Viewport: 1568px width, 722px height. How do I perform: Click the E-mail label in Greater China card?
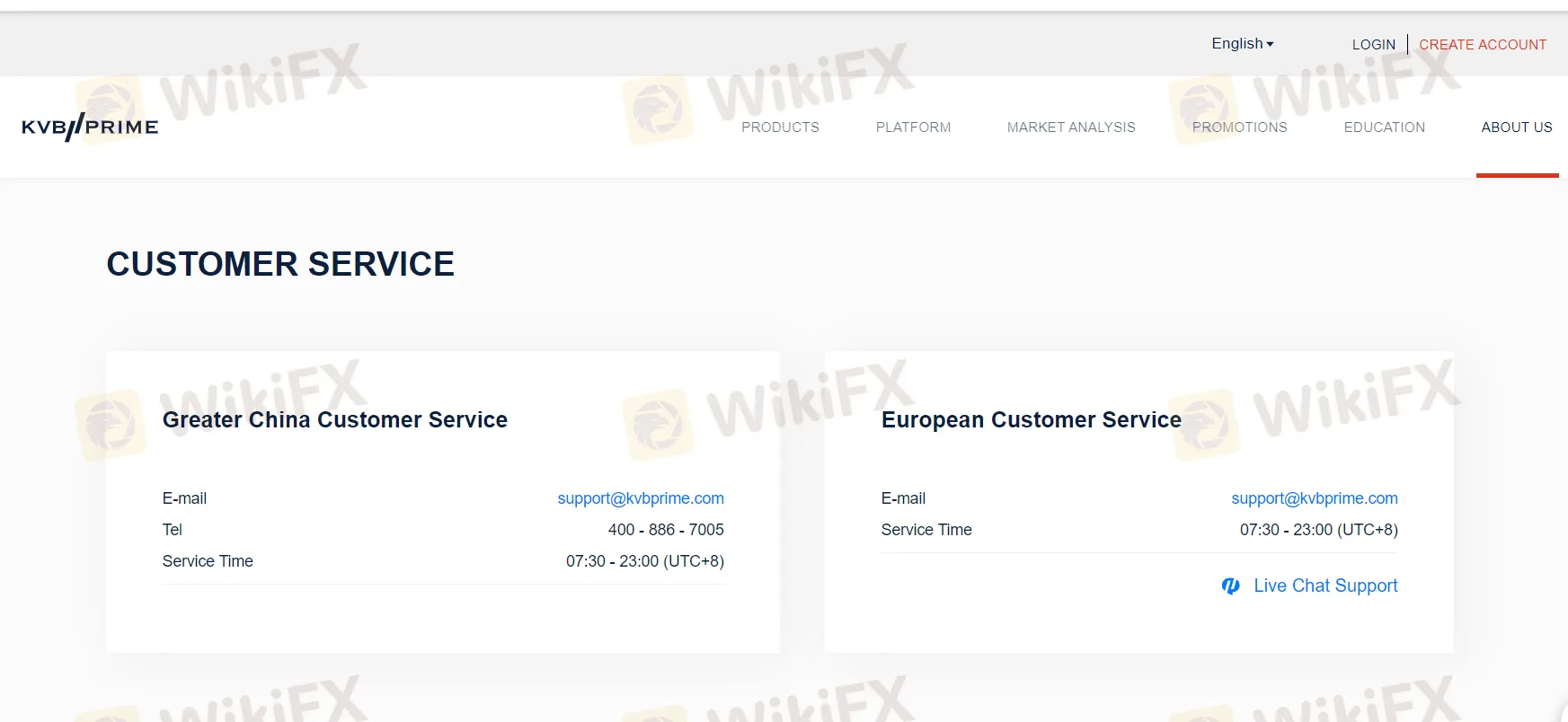click(184, 498)
